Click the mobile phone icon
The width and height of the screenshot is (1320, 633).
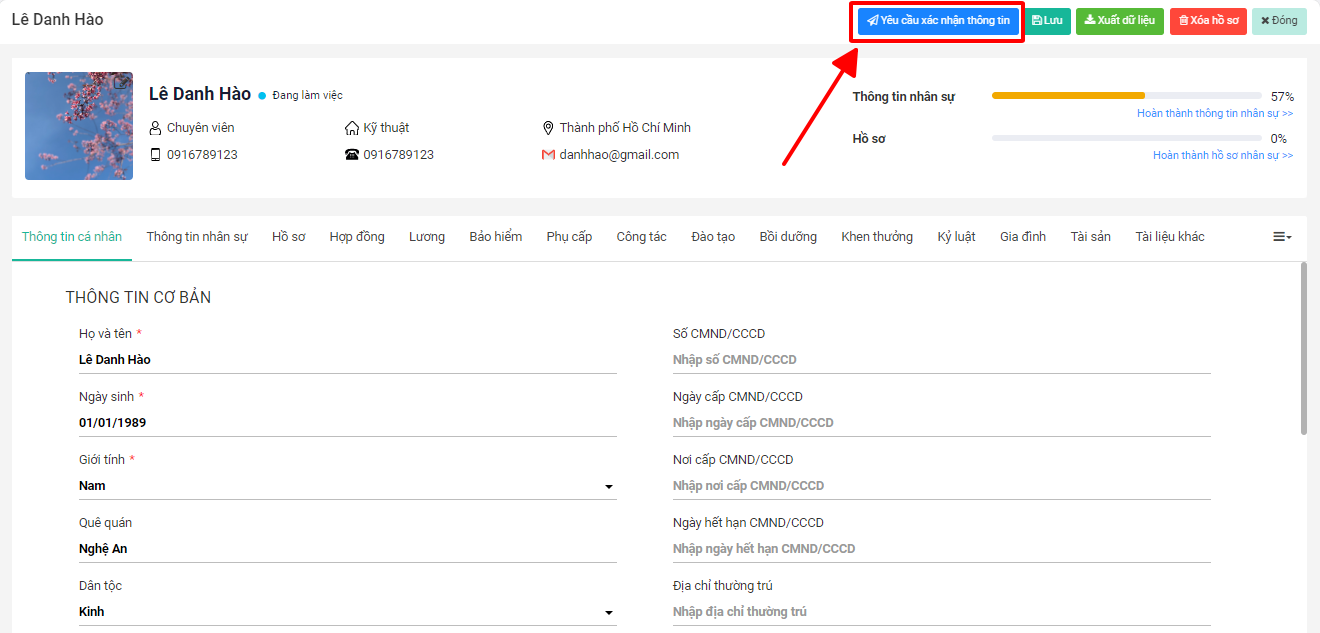[x=155, y=155]
